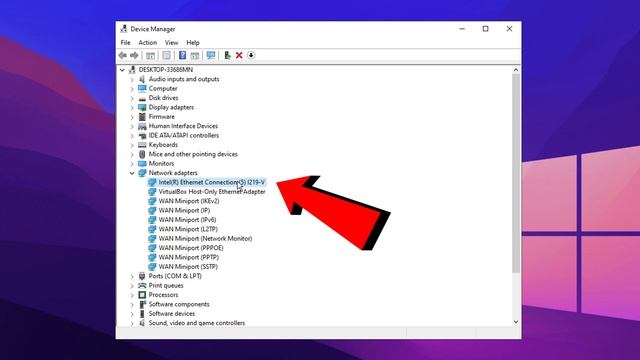640x360 pixels.
Task: Collapse the Network adapters category
Action: tap(132, 173)
